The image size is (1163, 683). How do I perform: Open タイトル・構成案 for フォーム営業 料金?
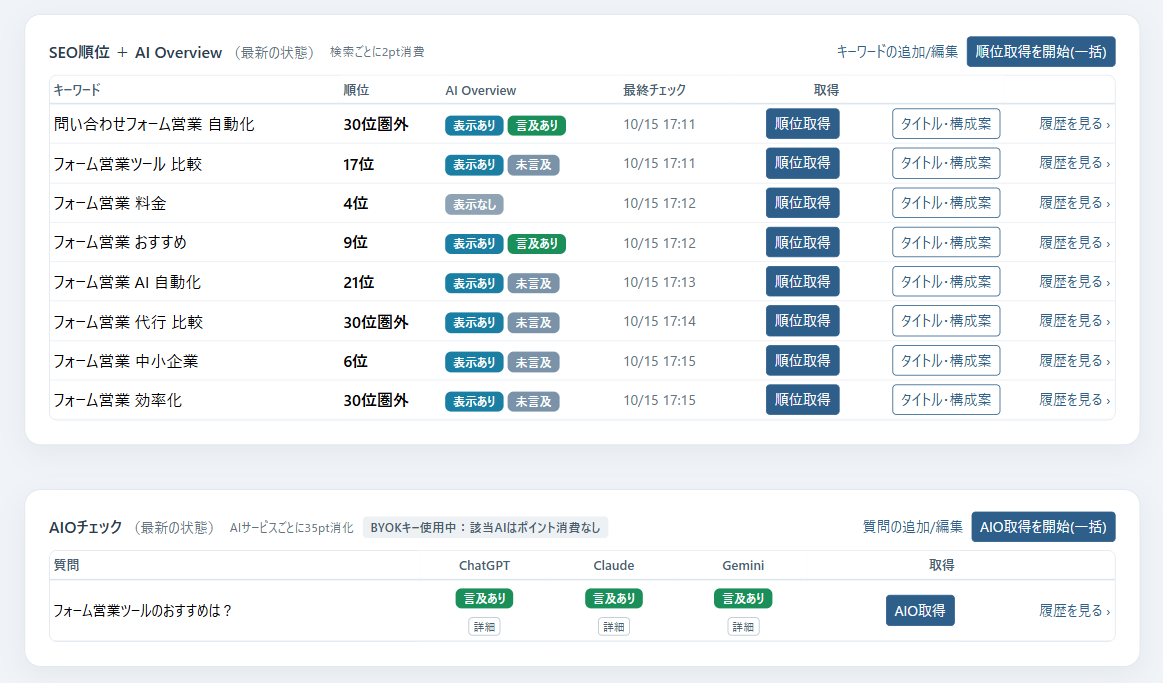(x=946, y=202)
